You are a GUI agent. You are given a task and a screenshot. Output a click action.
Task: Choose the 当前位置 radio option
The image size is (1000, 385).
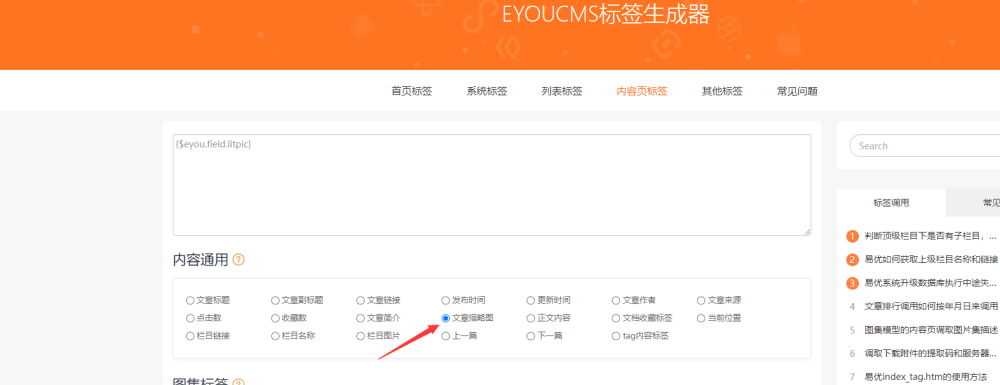click(701, 318)
